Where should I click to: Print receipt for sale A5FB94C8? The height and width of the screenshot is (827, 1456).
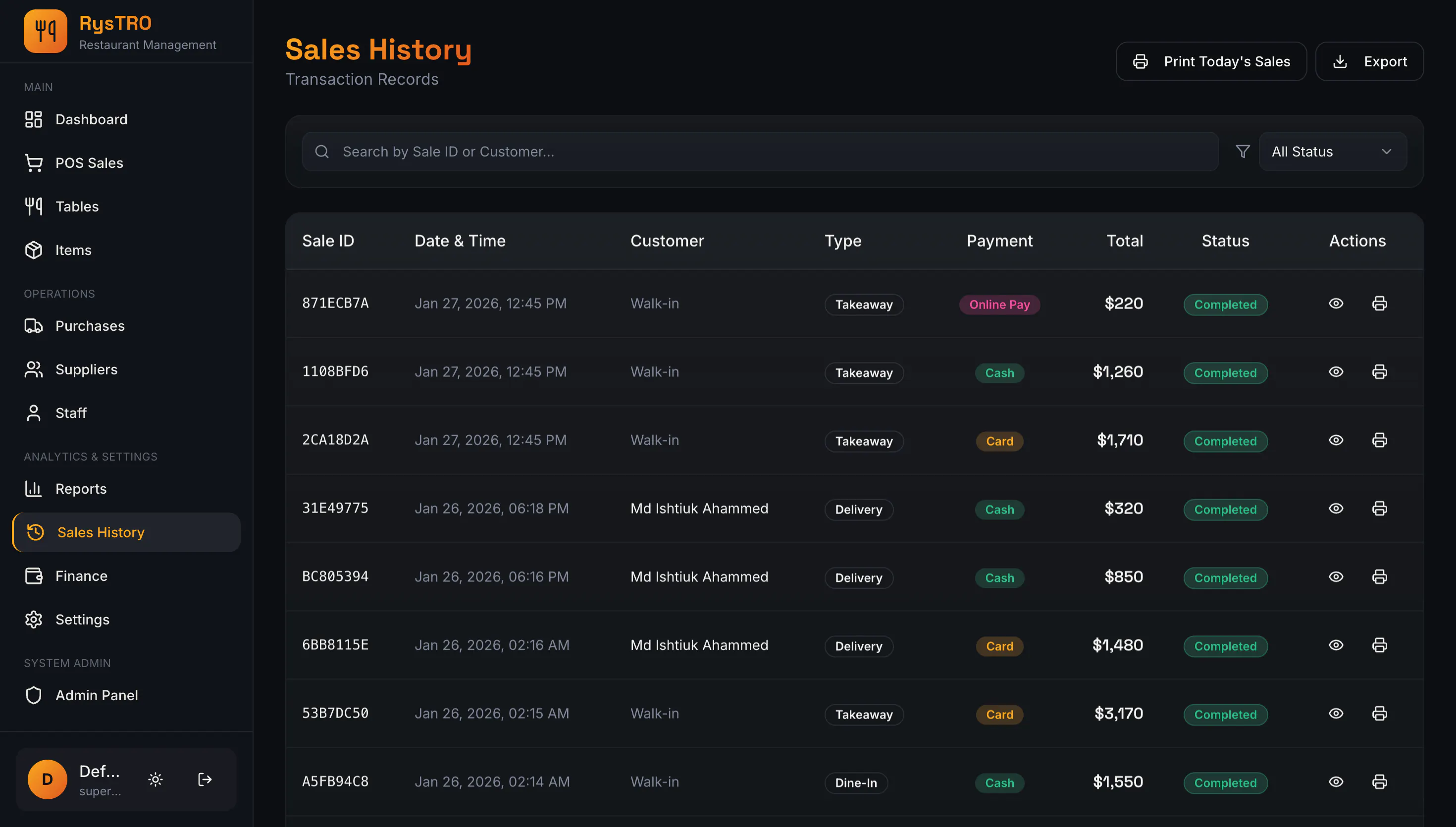point(1379,781)
